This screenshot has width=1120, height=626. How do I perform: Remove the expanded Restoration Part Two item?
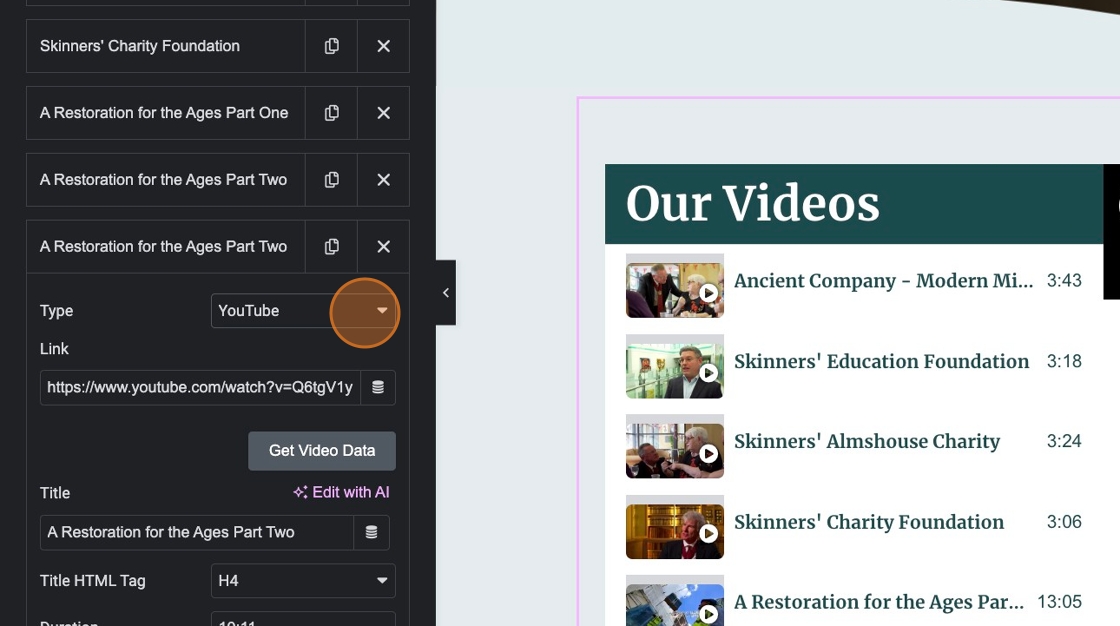pyautogui.click(x=384, y=247)
